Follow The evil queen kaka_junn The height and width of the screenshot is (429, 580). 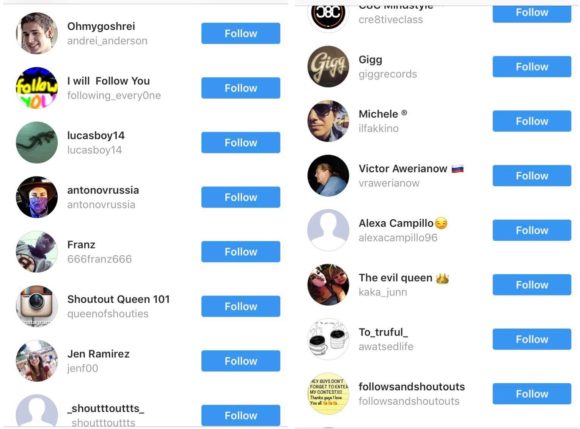click(x=532, y=285)
